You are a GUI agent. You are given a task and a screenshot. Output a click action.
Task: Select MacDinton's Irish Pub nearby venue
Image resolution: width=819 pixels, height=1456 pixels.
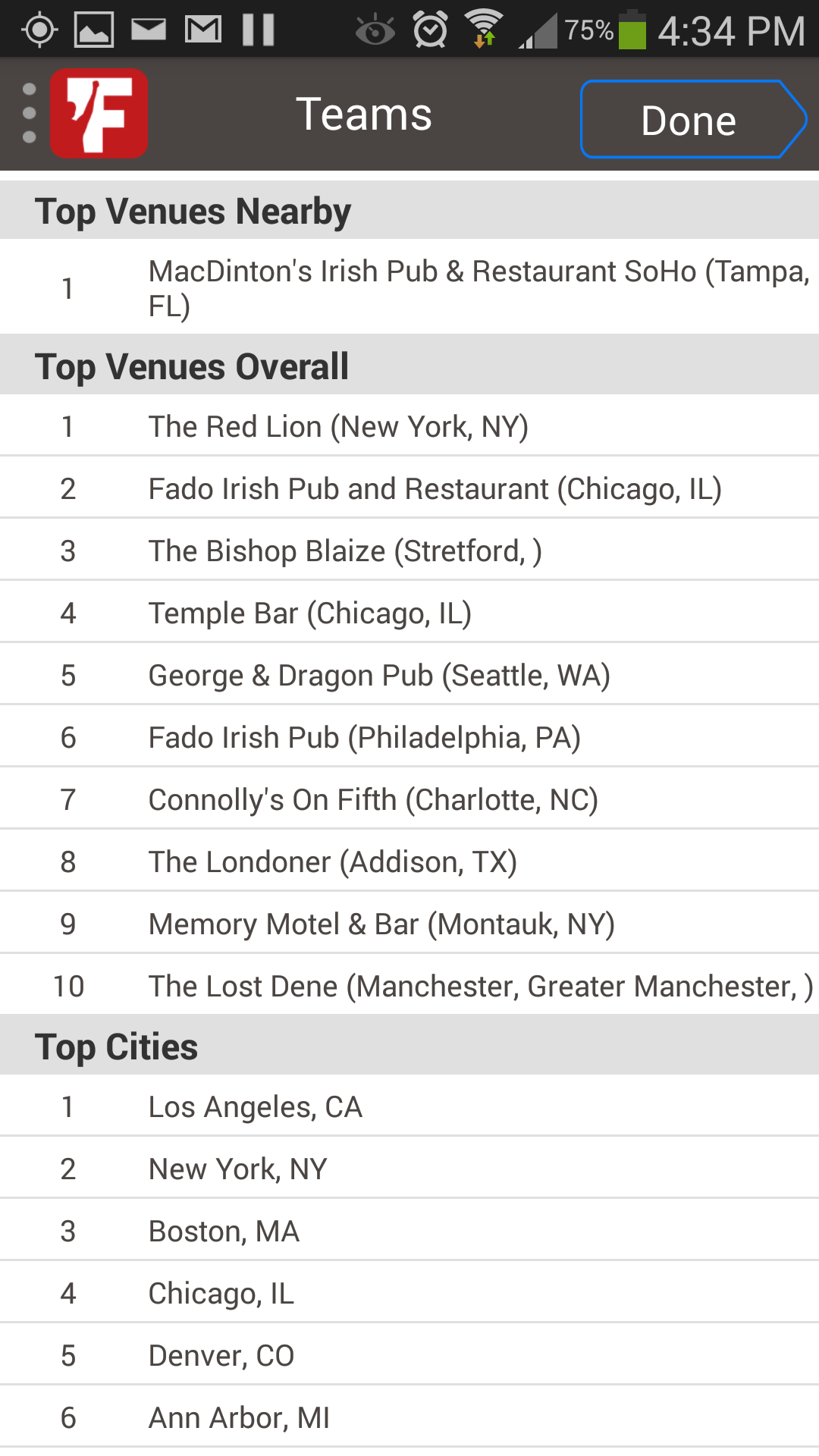[478, 288]
